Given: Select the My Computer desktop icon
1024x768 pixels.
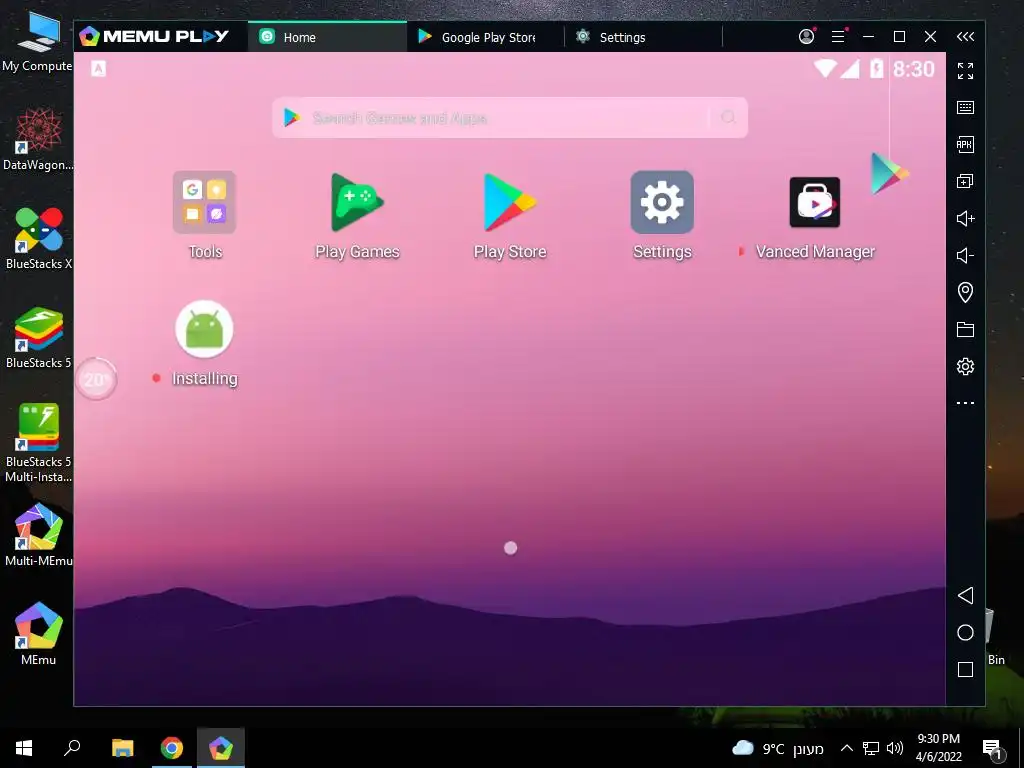Looking at the screenshot, I should [x=37, y=40].
